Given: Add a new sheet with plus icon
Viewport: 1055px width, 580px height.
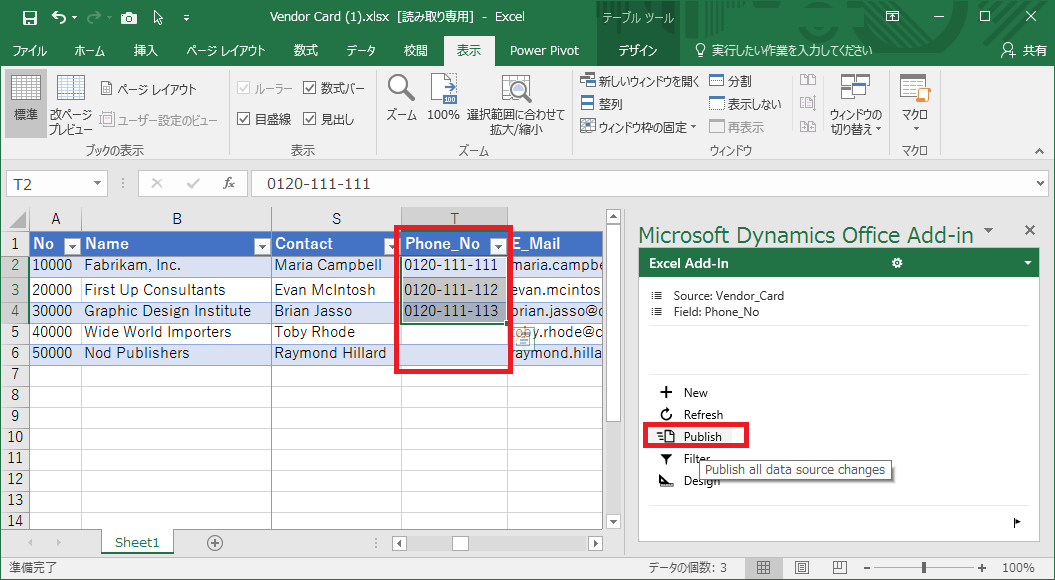Looking at the screenshot, I should tap(215, 543).
